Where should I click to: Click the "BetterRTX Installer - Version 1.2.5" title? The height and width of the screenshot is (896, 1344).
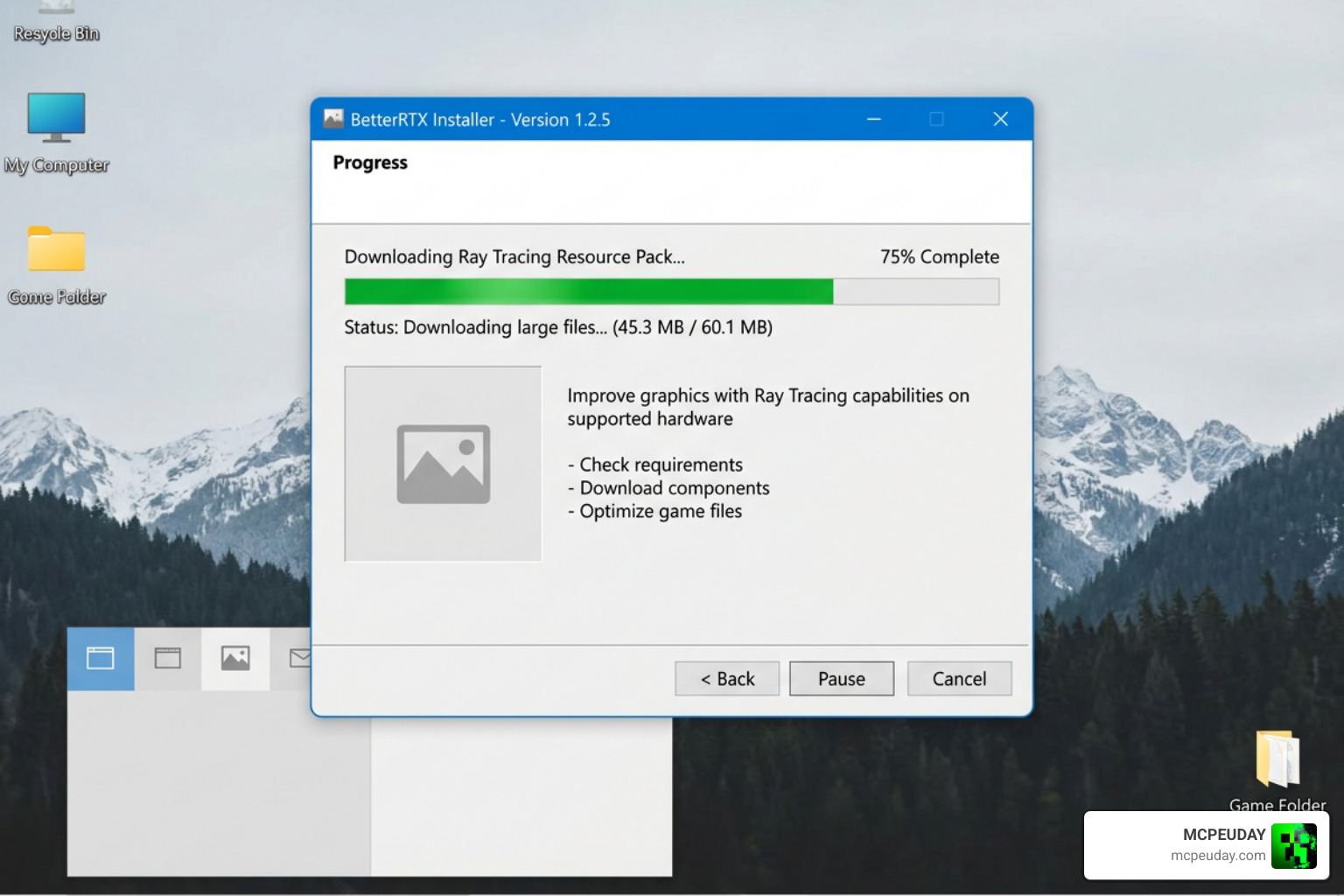click(x=480, y=120)
